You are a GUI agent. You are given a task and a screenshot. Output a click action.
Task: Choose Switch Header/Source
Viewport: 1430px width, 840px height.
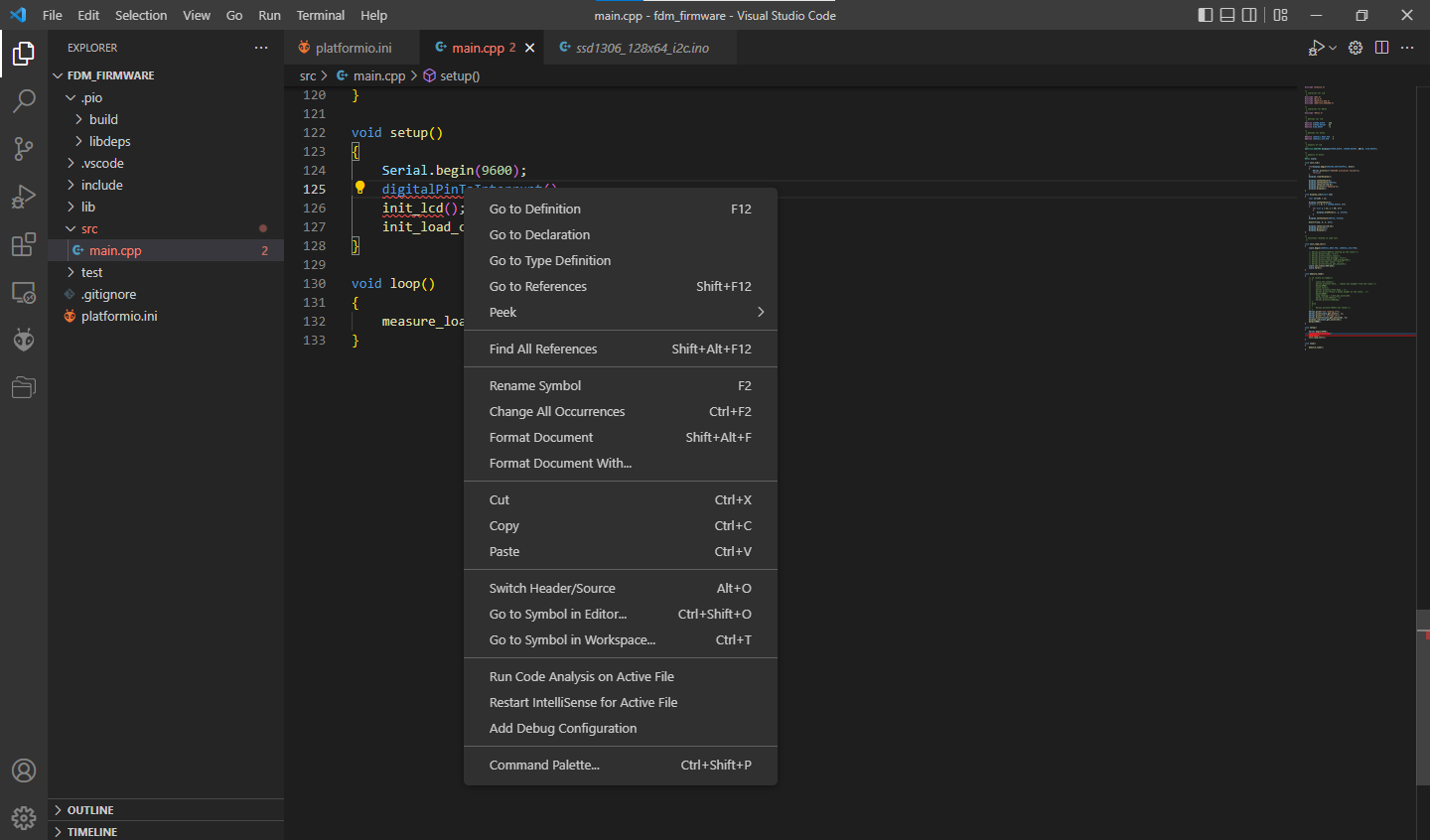(621, 588)
